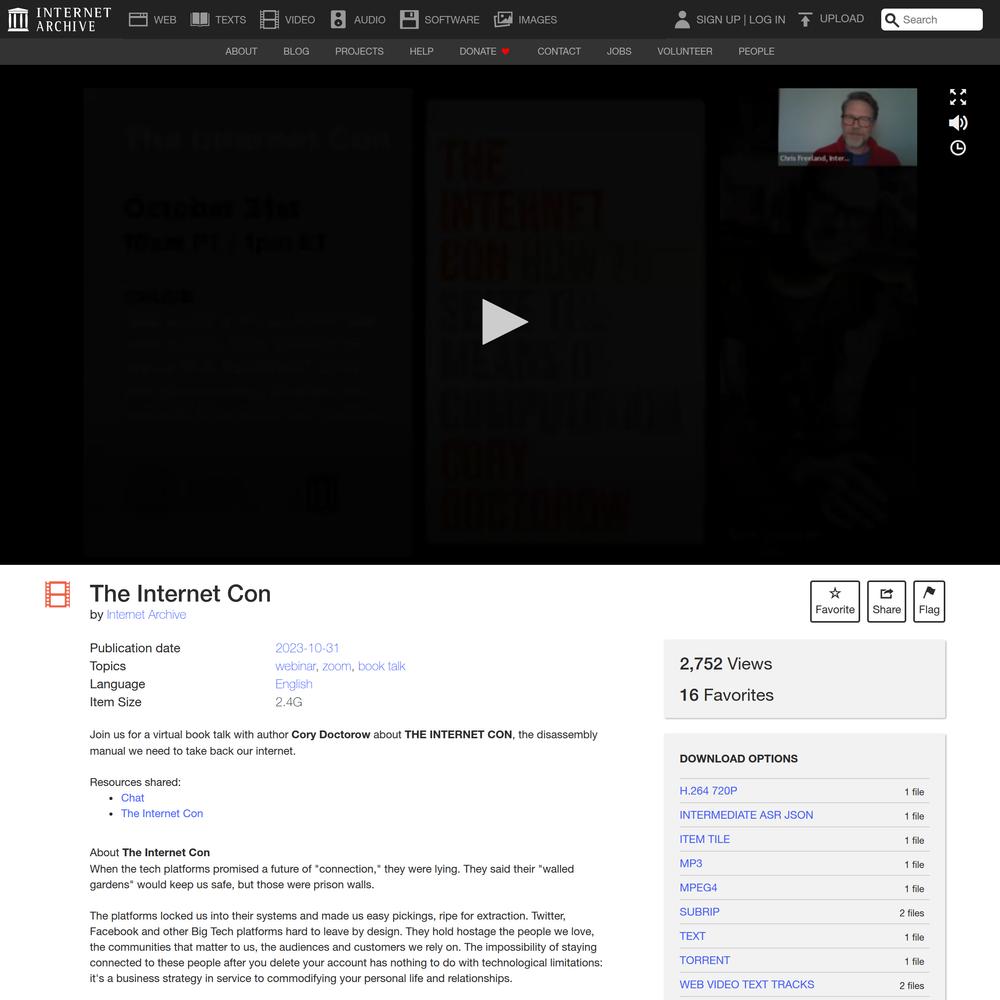Open the SubRip download options

699,912
